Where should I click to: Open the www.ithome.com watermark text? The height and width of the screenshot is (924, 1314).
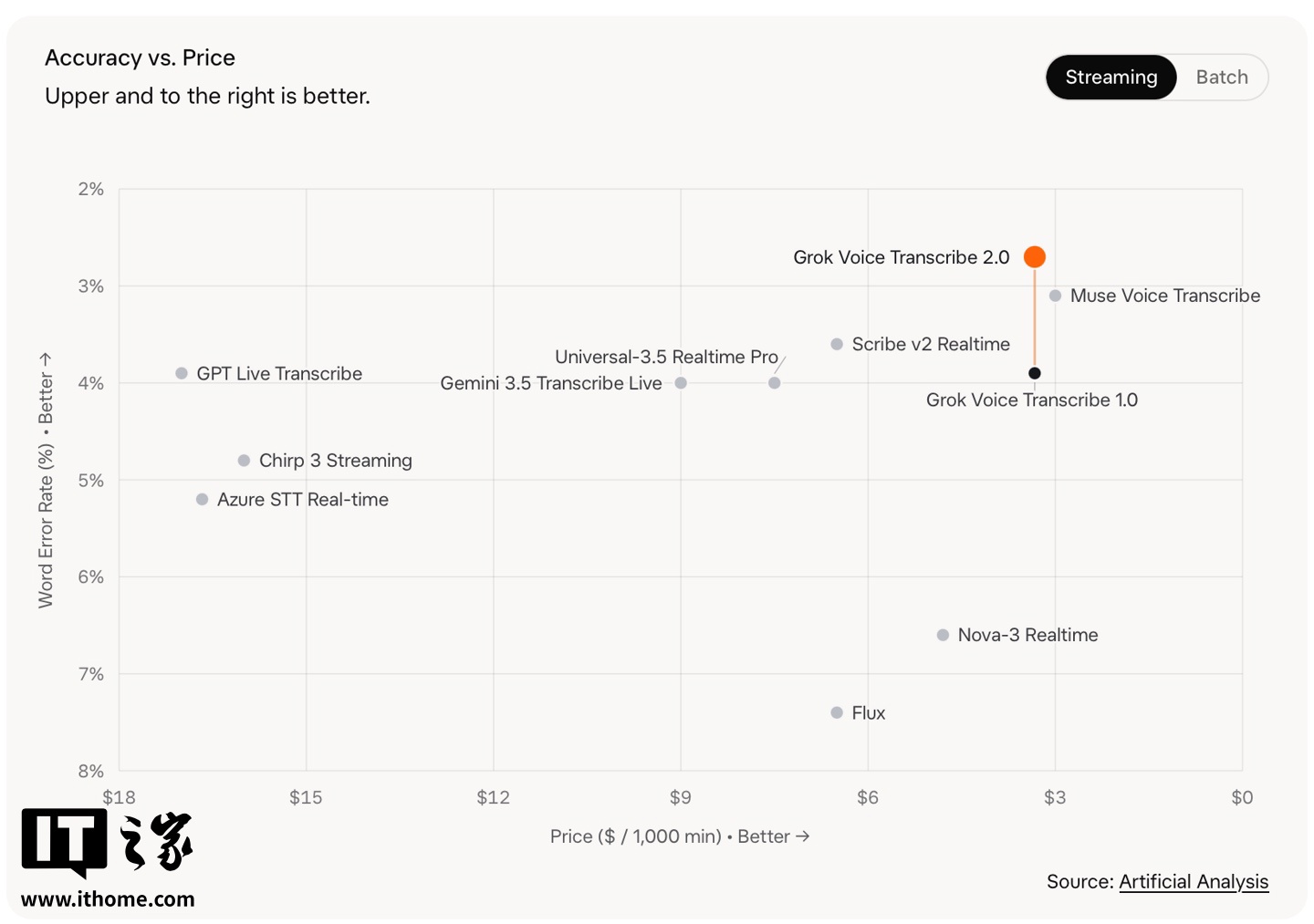pyautogui.click(x=108, y=899)
